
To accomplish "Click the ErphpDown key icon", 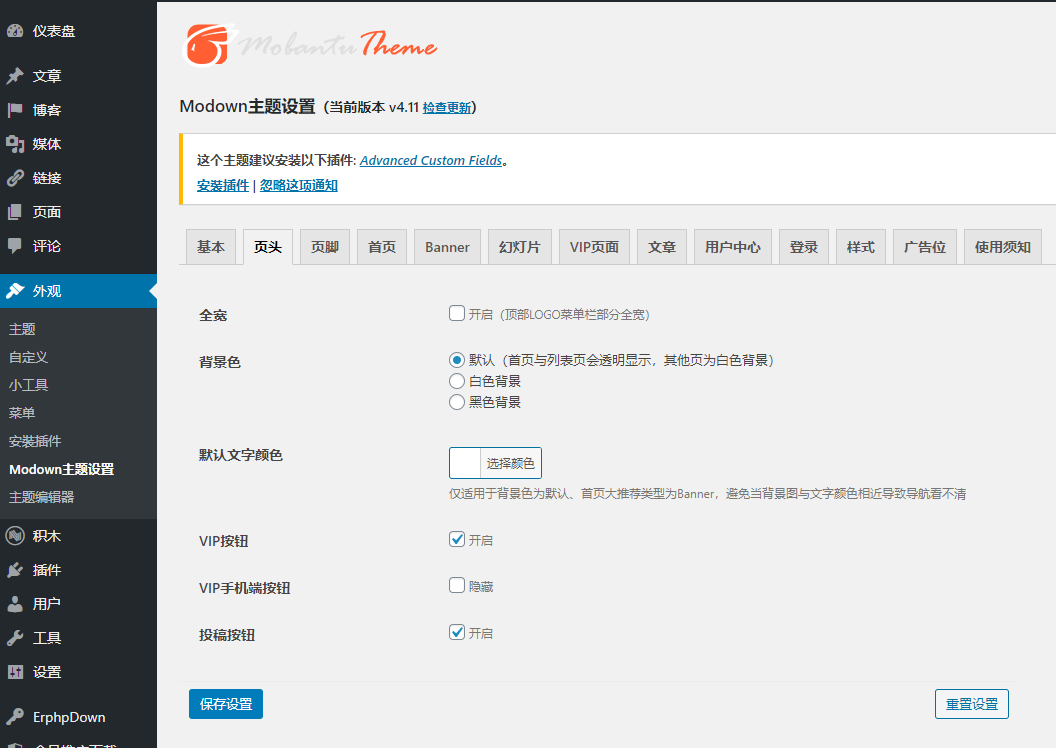I will coord(15,717).
